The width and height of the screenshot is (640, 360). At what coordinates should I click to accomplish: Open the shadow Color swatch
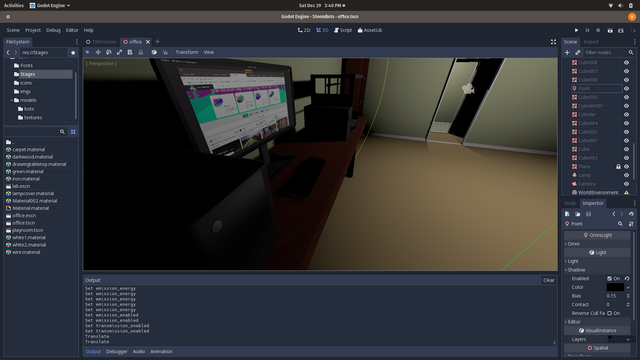point(615,287)
